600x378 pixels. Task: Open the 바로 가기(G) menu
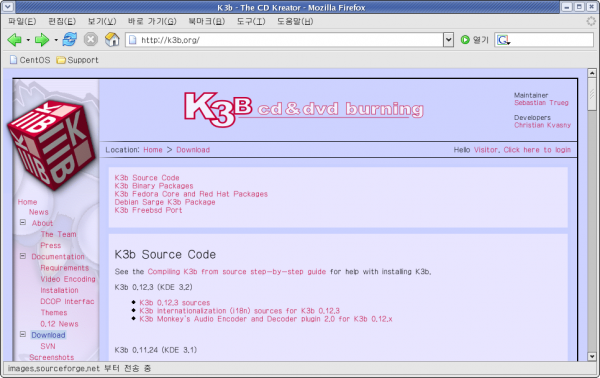152,21
